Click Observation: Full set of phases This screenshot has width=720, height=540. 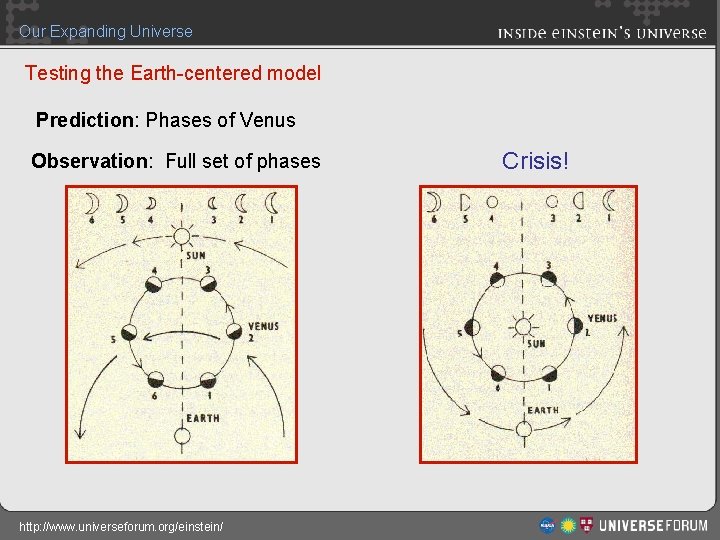176,161
